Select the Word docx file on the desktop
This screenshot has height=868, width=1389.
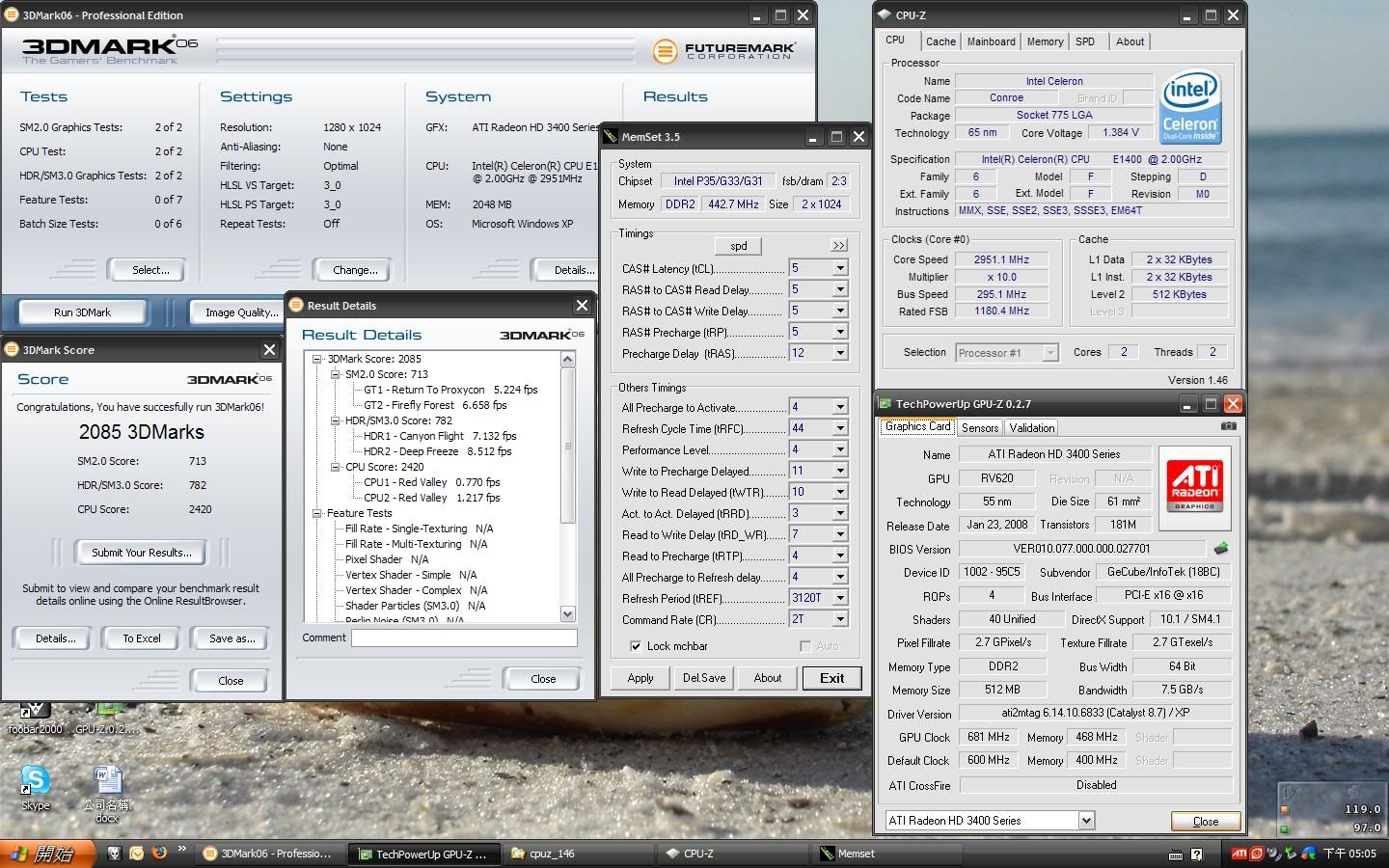pyautogui.click(x=107, y=794)
